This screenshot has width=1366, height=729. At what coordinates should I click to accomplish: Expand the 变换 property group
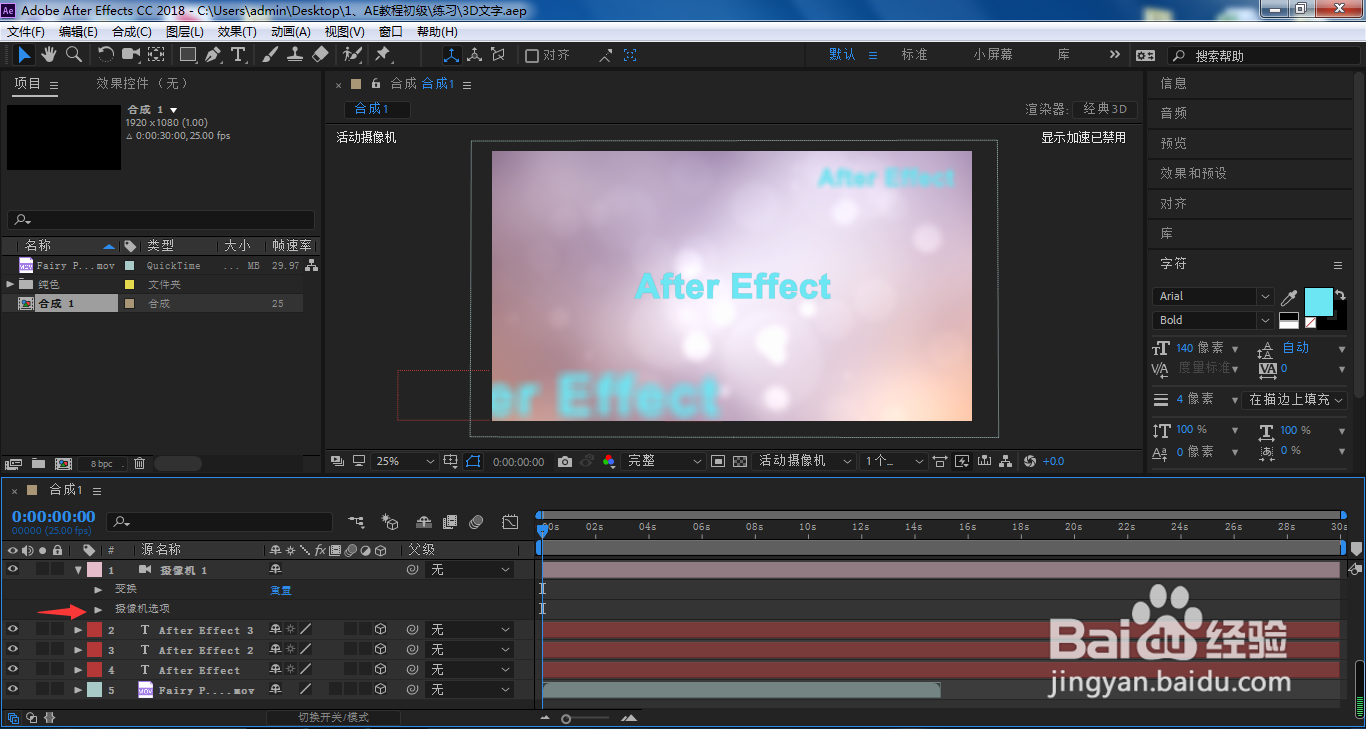coord(98,589)
